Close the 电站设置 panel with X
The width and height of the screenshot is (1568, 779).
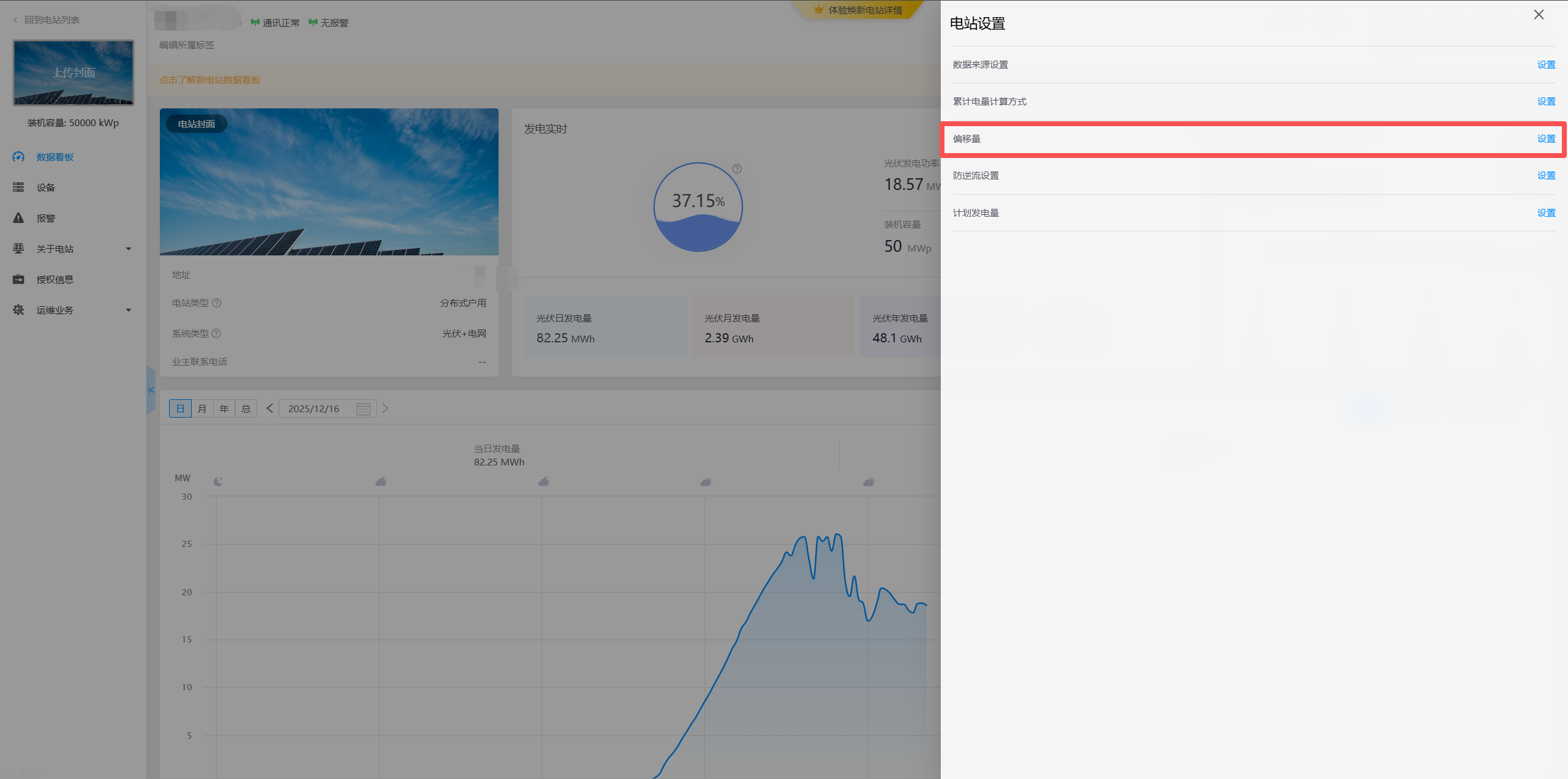point(1539,15)
